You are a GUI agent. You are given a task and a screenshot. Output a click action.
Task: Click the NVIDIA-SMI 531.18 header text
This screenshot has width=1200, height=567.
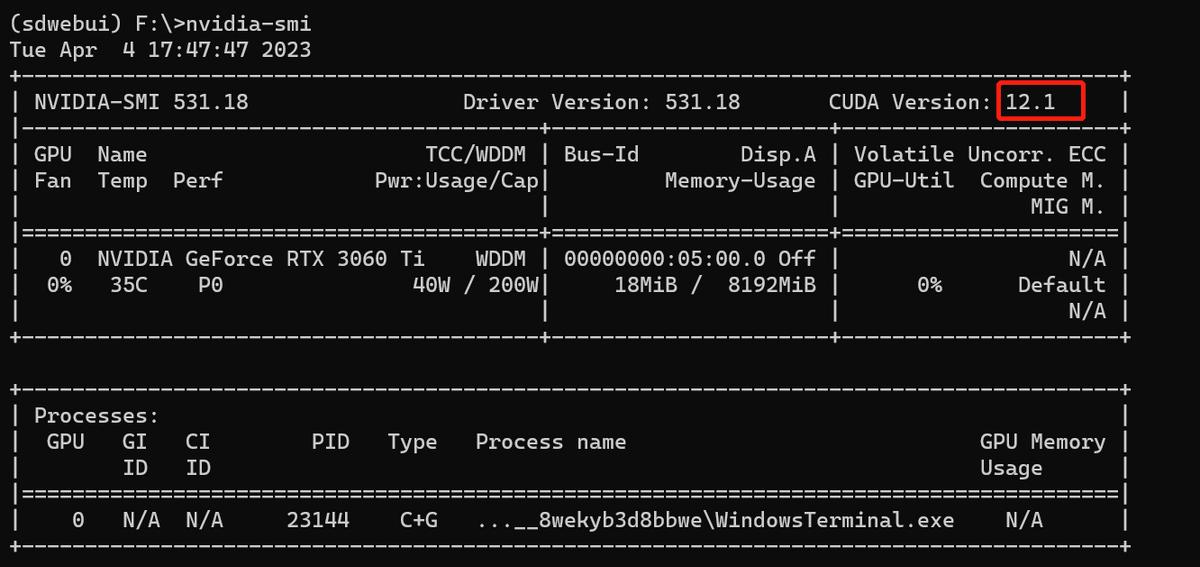coord(141,102)
